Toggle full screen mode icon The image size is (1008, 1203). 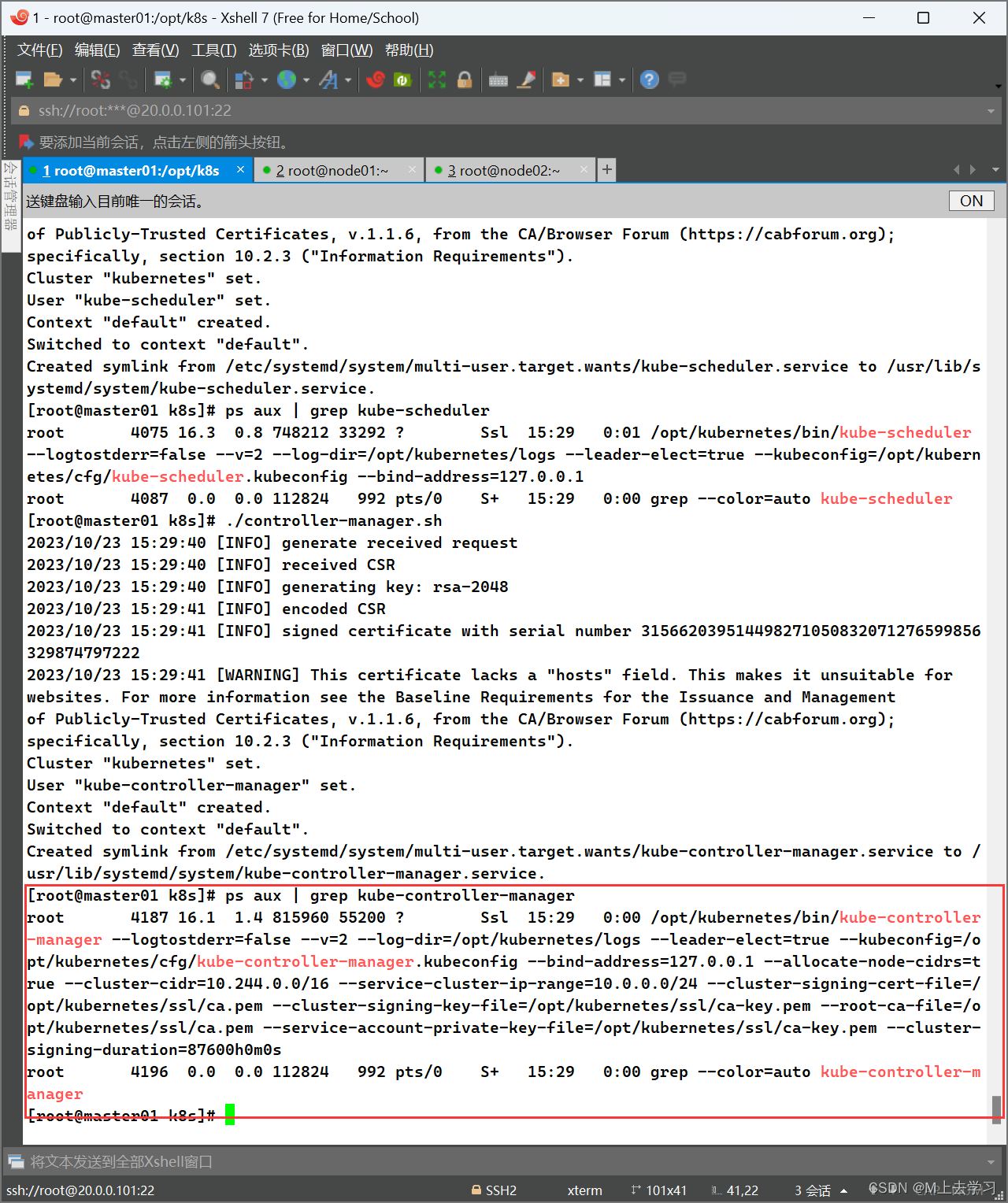pos(437,80)
